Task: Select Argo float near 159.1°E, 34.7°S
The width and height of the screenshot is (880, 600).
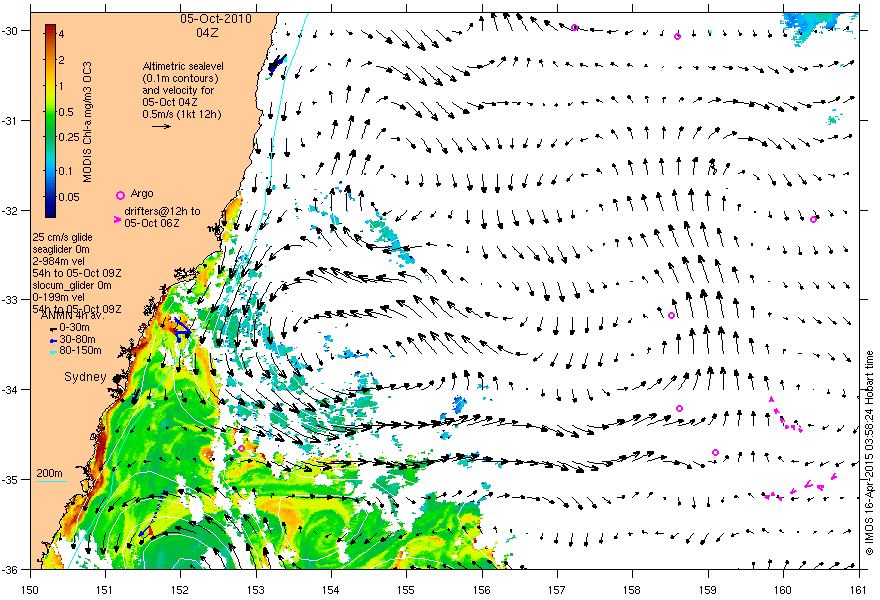Action: pos(715,452)
